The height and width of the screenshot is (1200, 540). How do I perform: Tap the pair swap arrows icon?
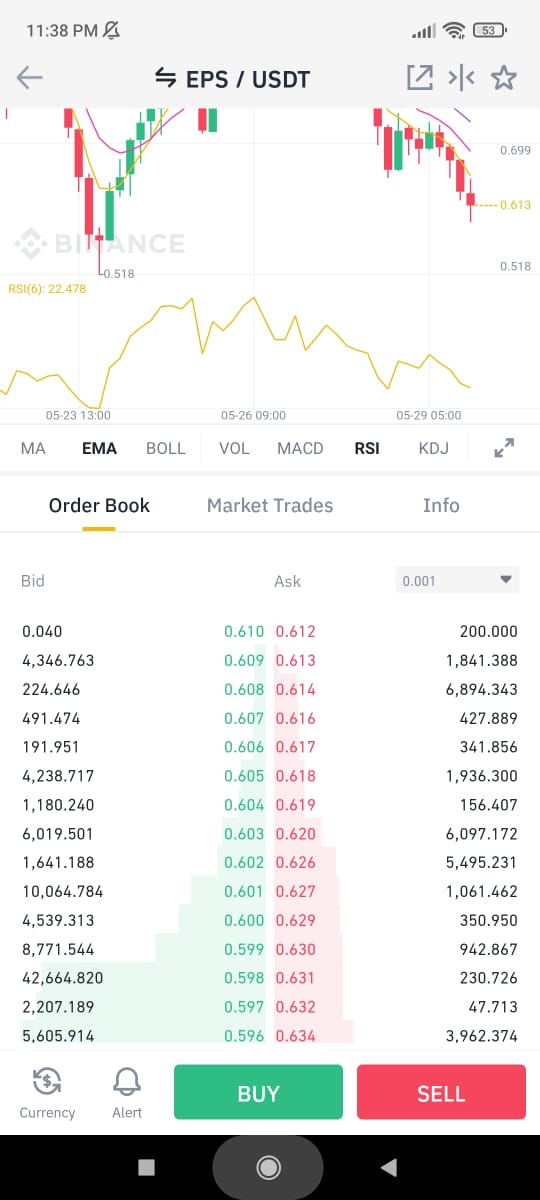pyautogui.click(x=165, y=78)
